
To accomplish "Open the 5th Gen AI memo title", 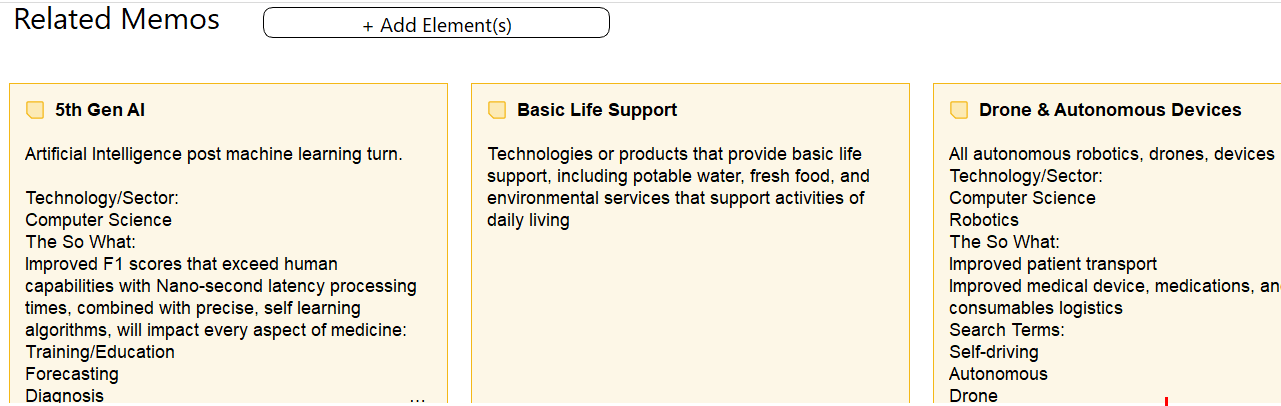I will click(100, 110).
